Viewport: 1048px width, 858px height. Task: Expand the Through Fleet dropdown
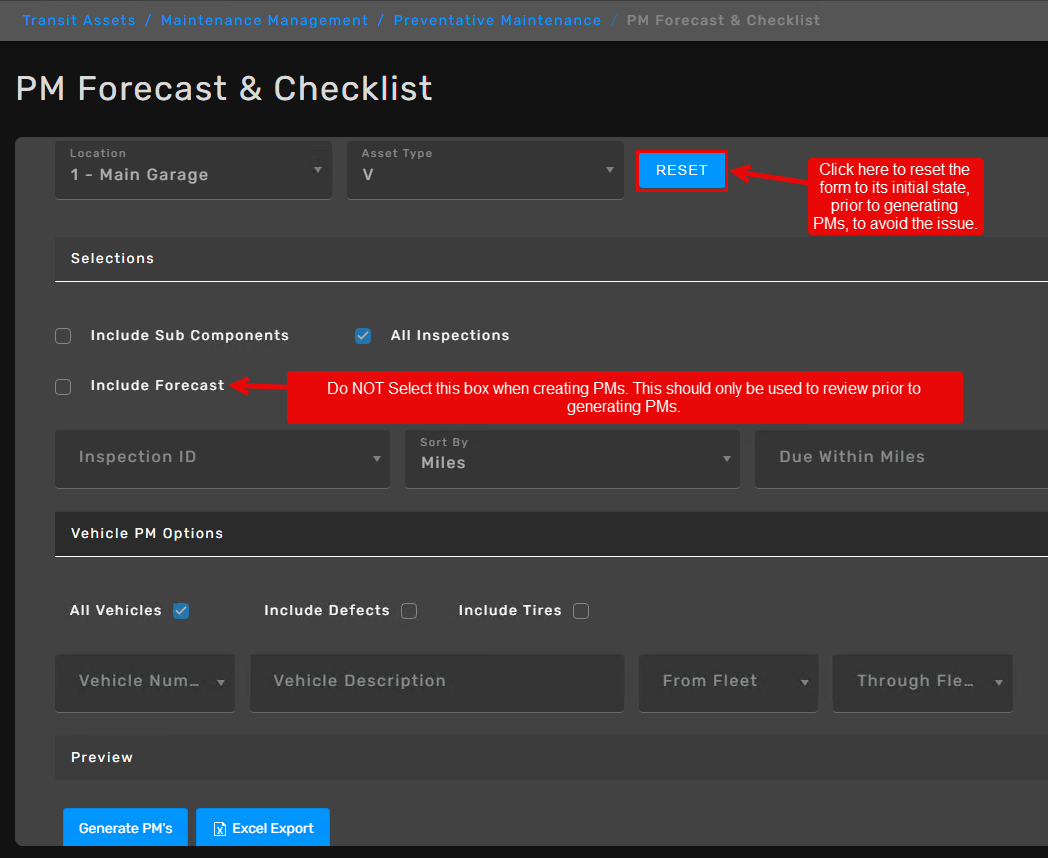click(922, 682)
